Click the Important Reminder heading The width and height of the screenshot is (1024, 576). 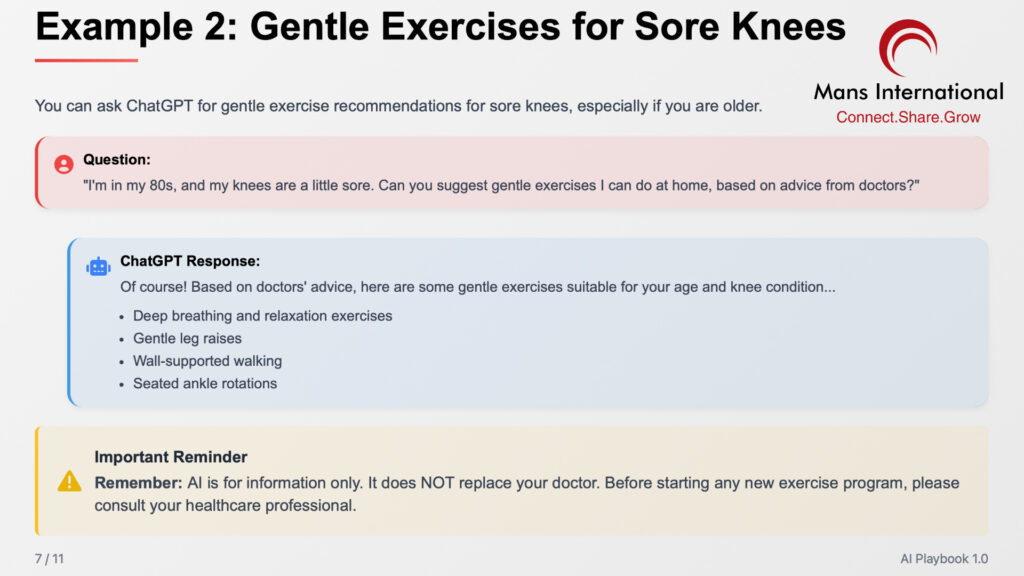(x=170, y=456)
